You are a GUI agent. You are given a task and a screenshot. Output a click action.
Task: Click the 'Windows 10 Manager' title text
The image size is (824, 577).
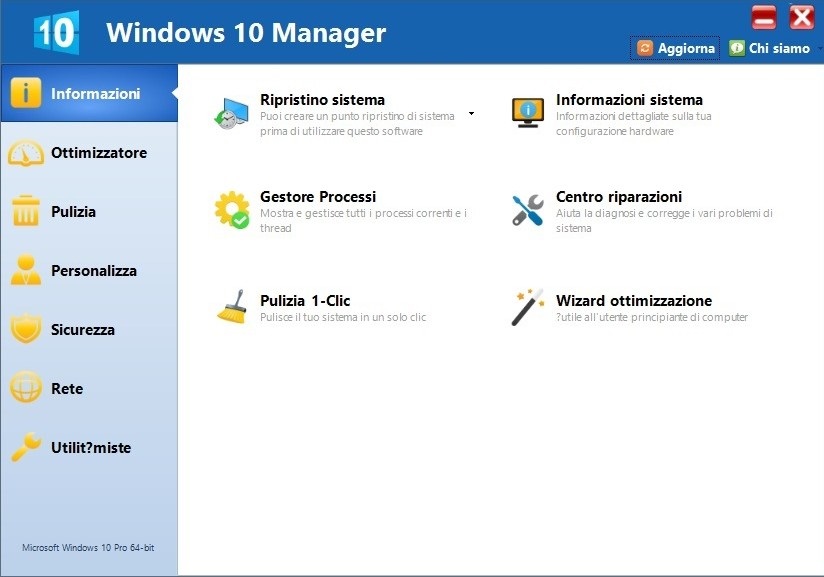pos(246,33)
